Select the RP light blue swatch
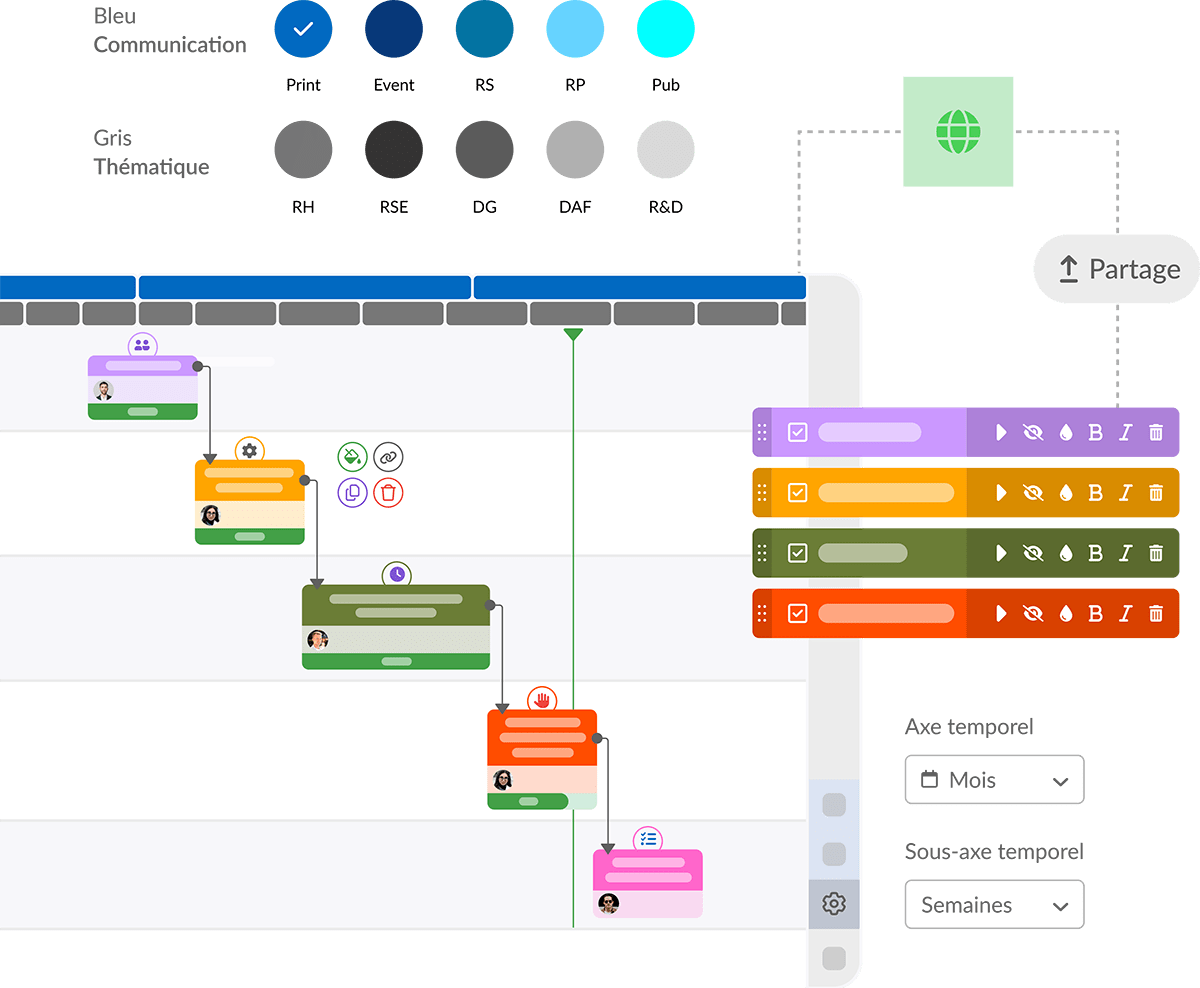The image size is (1200, 988). click(575, 29)
